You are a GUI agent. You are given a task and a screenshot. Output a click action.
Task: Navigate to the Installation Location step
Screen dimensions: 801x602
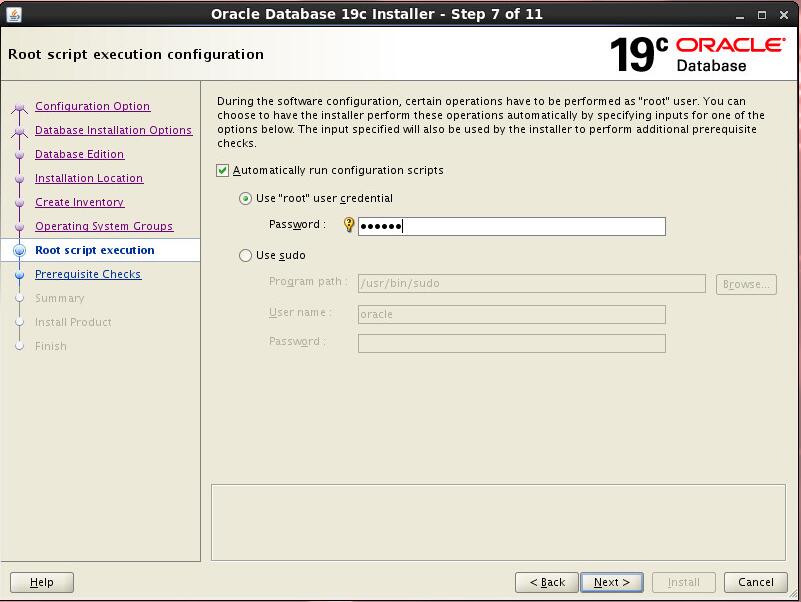pos(89,178)
